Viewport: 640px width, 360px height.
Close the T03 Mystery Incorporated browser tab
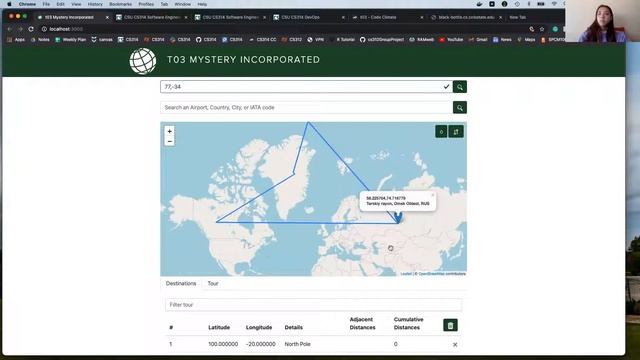click(107, 17)
